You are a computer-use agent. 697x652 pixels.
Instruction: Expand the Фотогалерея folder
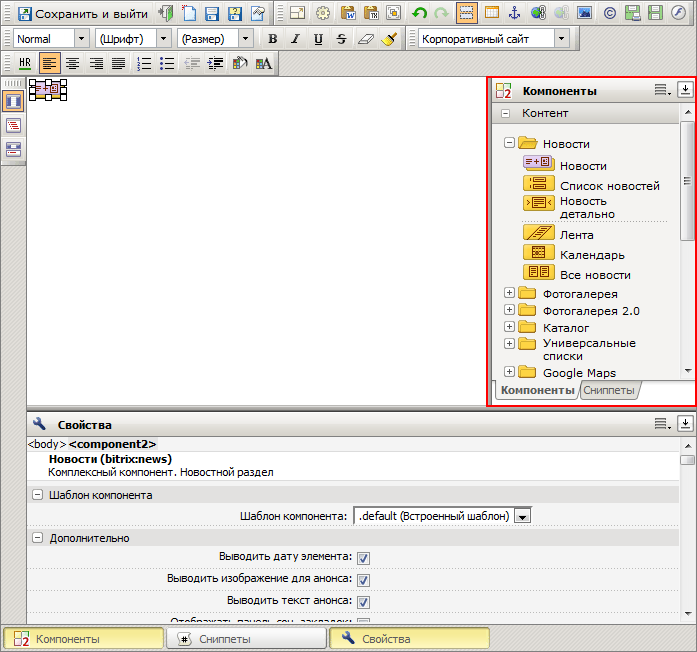[x=509, y=292]
